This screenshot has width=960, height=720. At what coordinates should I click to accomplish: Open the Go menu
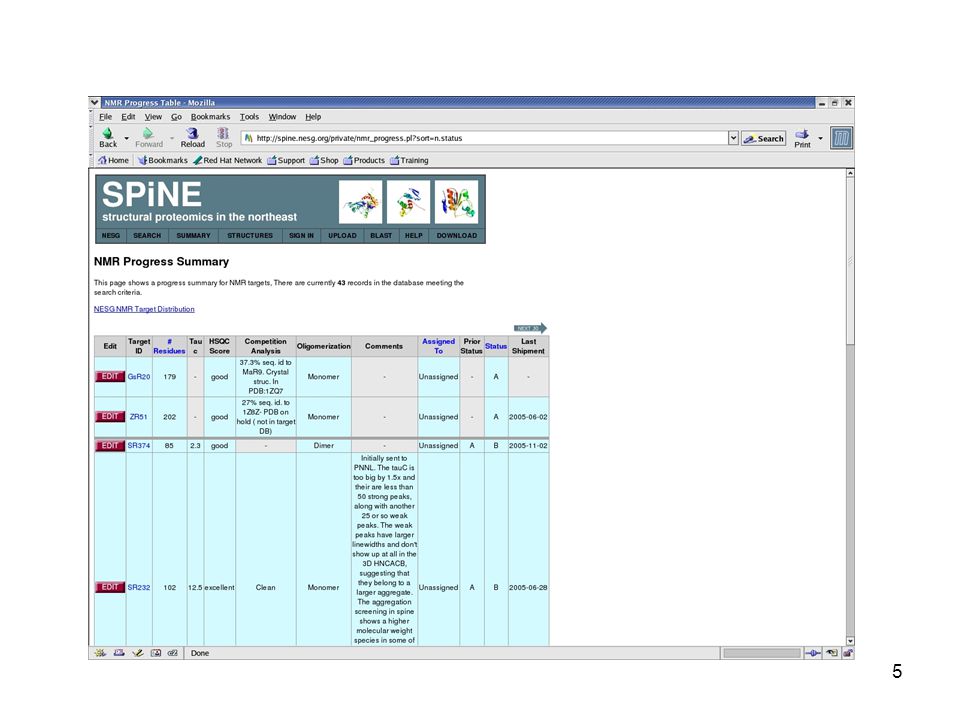[x=176, y=117]
